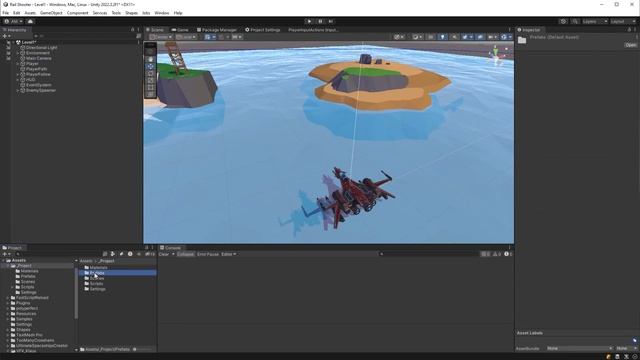Select Directional Light in Hierarchy
The image size is (640, 360).
pyautogui.click(x=41, y=48)
